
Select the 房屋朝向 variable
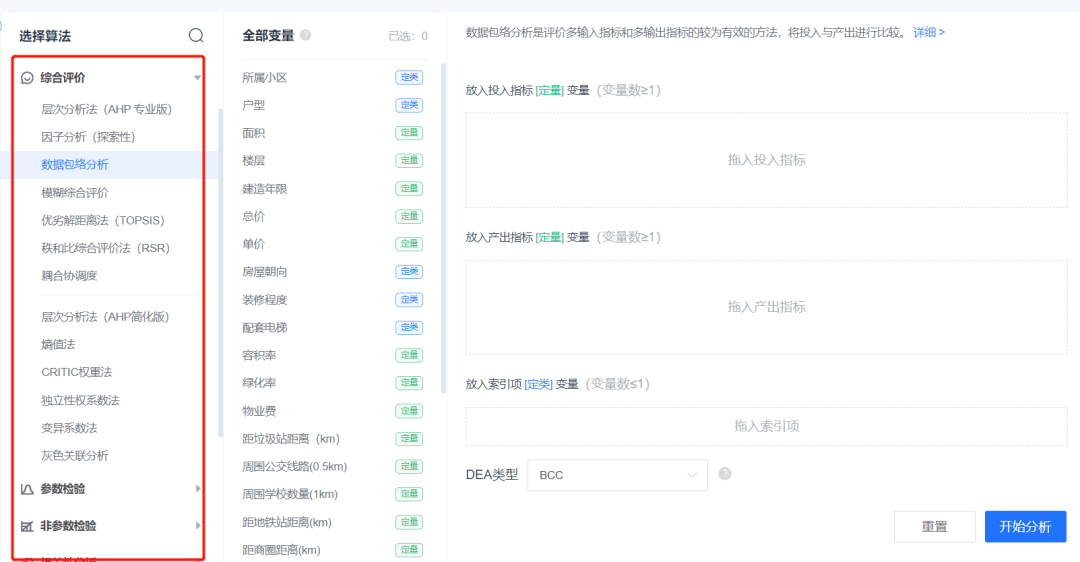(264, 272)
